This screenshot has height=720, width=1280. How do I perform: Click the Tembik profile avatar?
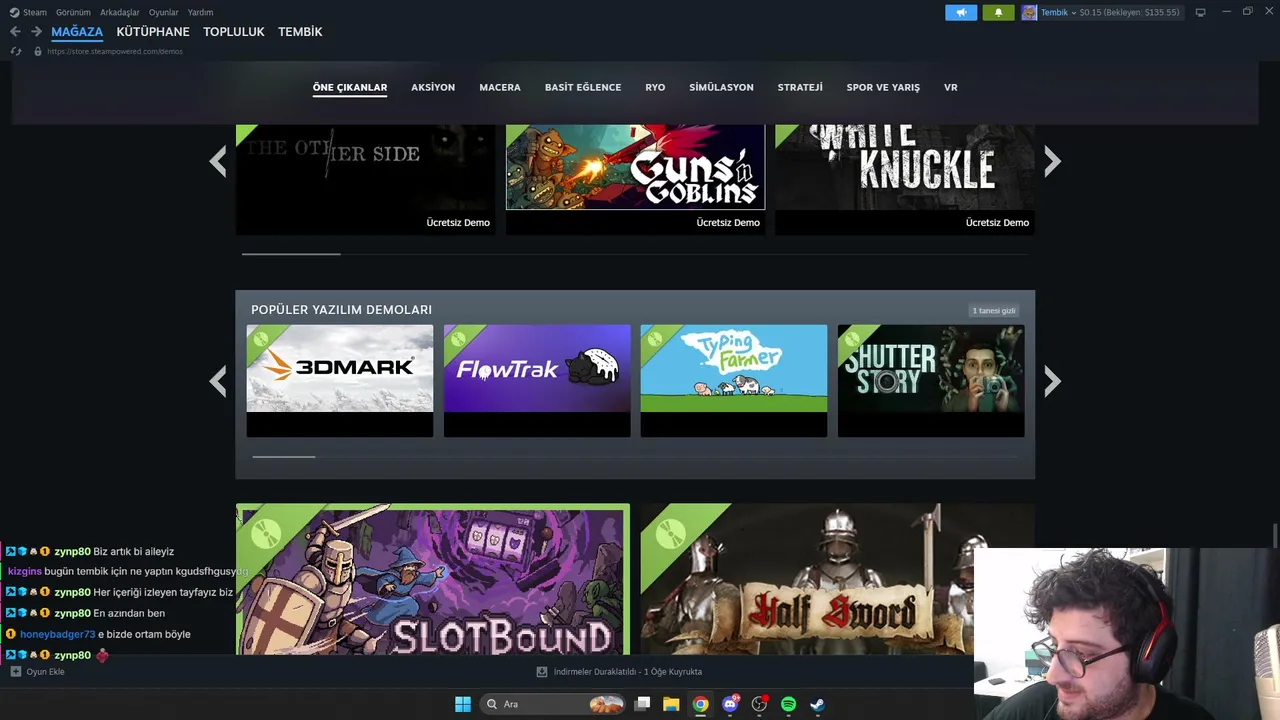click(x=1029, y=13)
